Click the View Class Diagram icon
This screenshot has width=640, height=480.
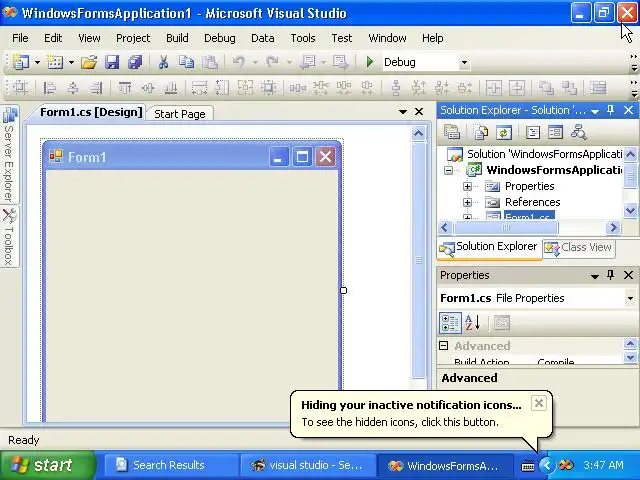[578, 132]
